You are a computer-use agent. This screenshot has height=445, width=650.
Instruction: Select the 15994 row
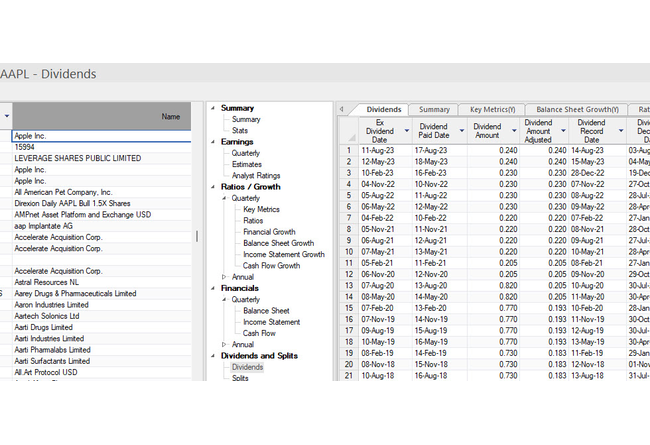(102, 147)
